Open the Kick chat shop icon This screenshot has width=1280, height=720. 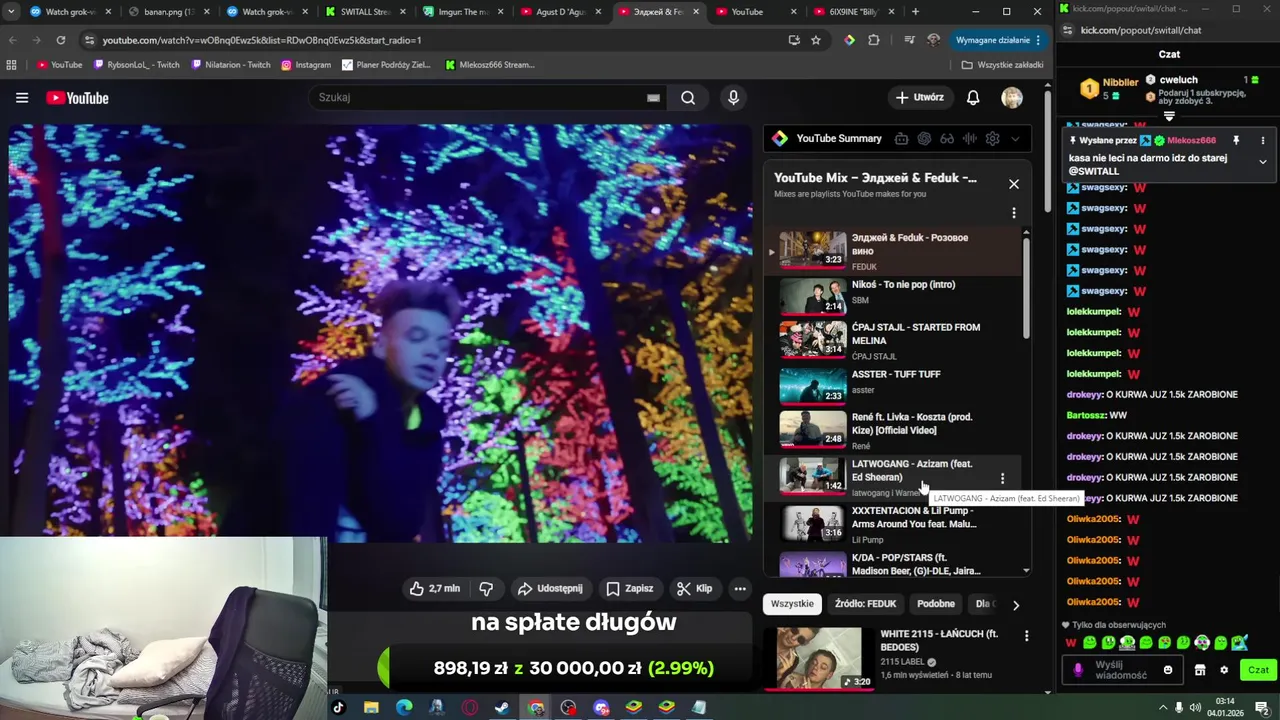click(x=1200, y=670)
